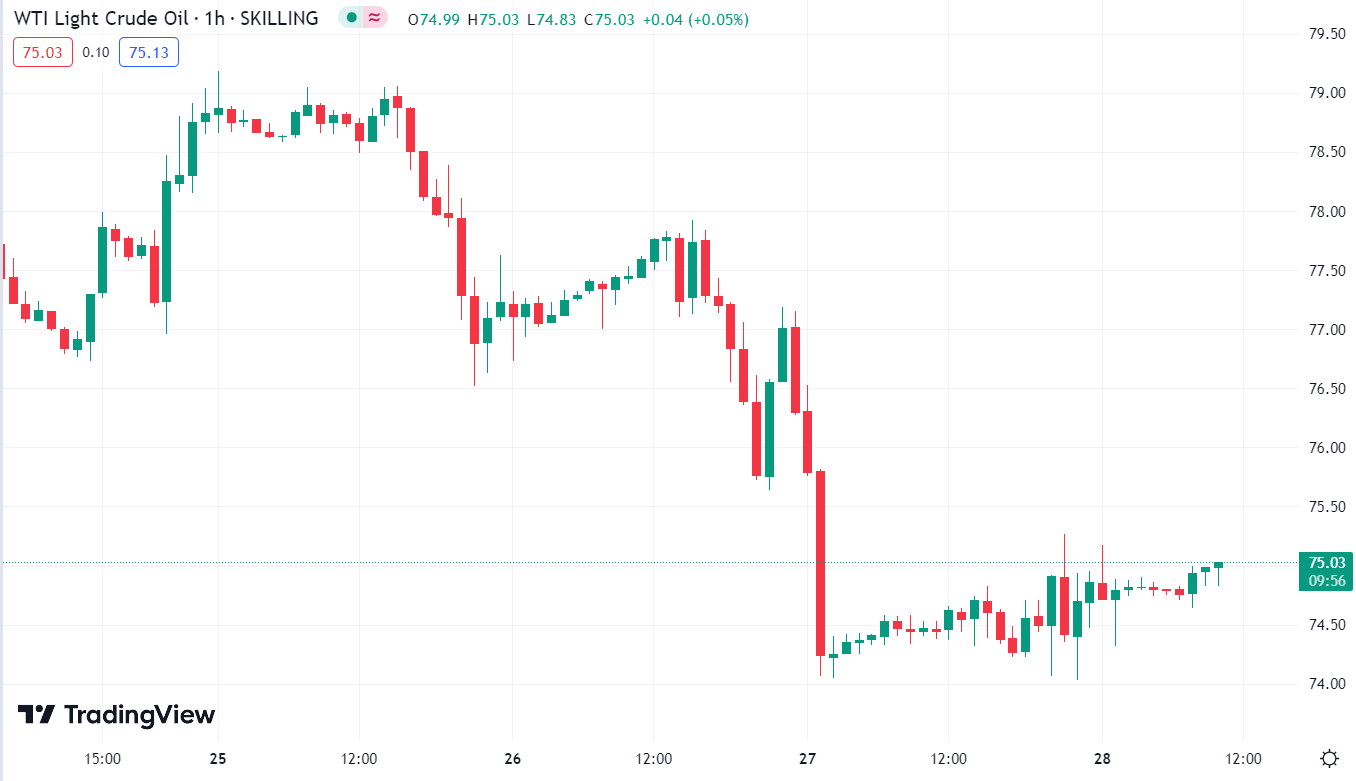Select the 0.10 spread value
The height and width of the screenshot is (781, 1356).
click(x=96, y=52)
